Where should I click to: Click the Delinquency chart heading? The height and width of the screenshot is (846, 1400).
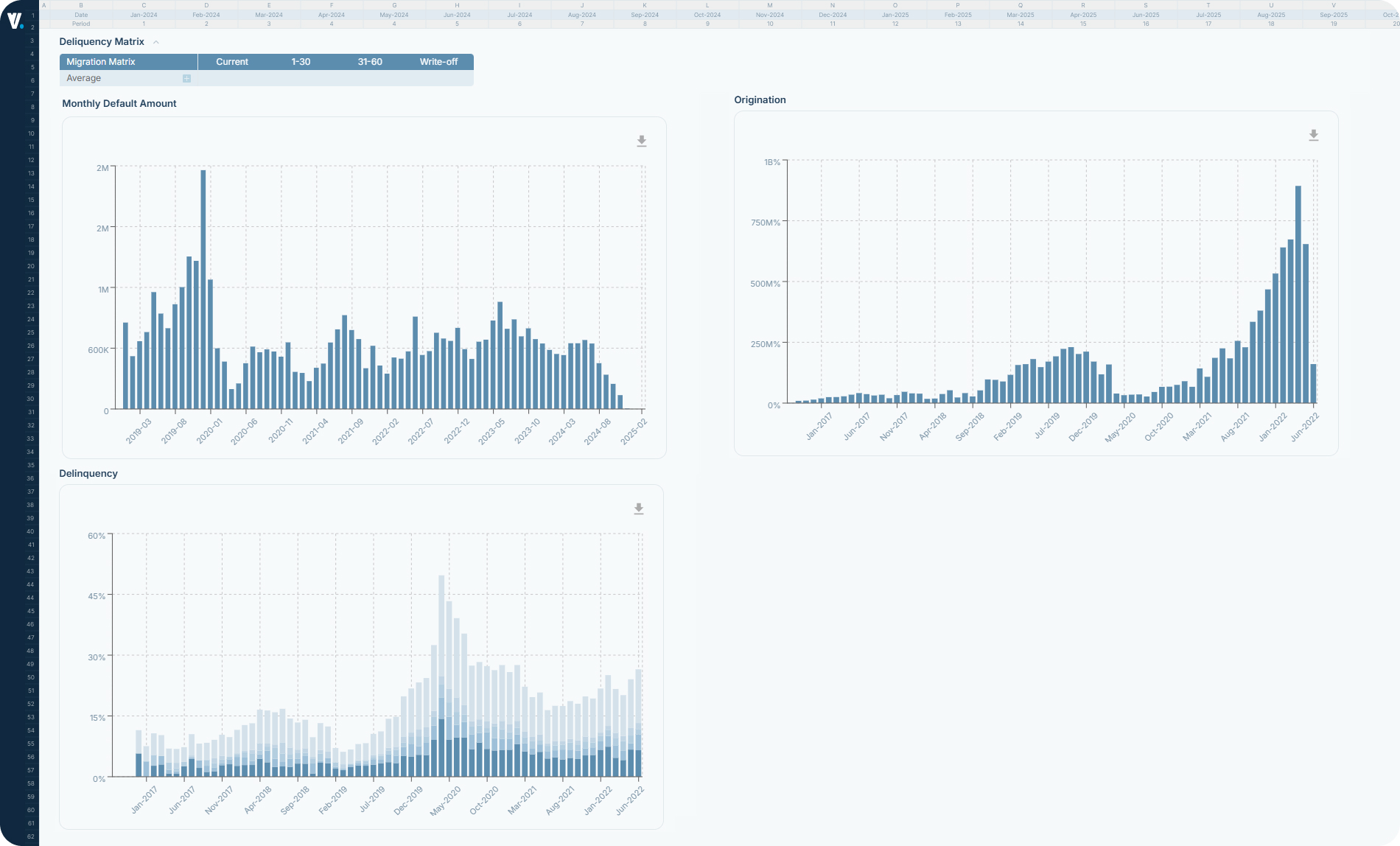tap(88, 473)
